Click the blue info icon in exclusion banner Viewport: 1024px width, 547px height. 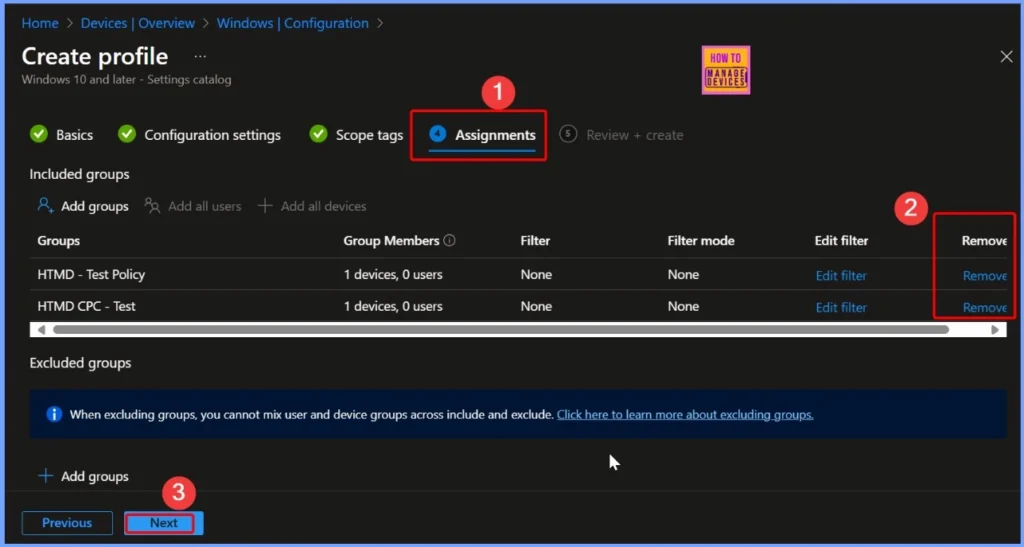point(53,414)
